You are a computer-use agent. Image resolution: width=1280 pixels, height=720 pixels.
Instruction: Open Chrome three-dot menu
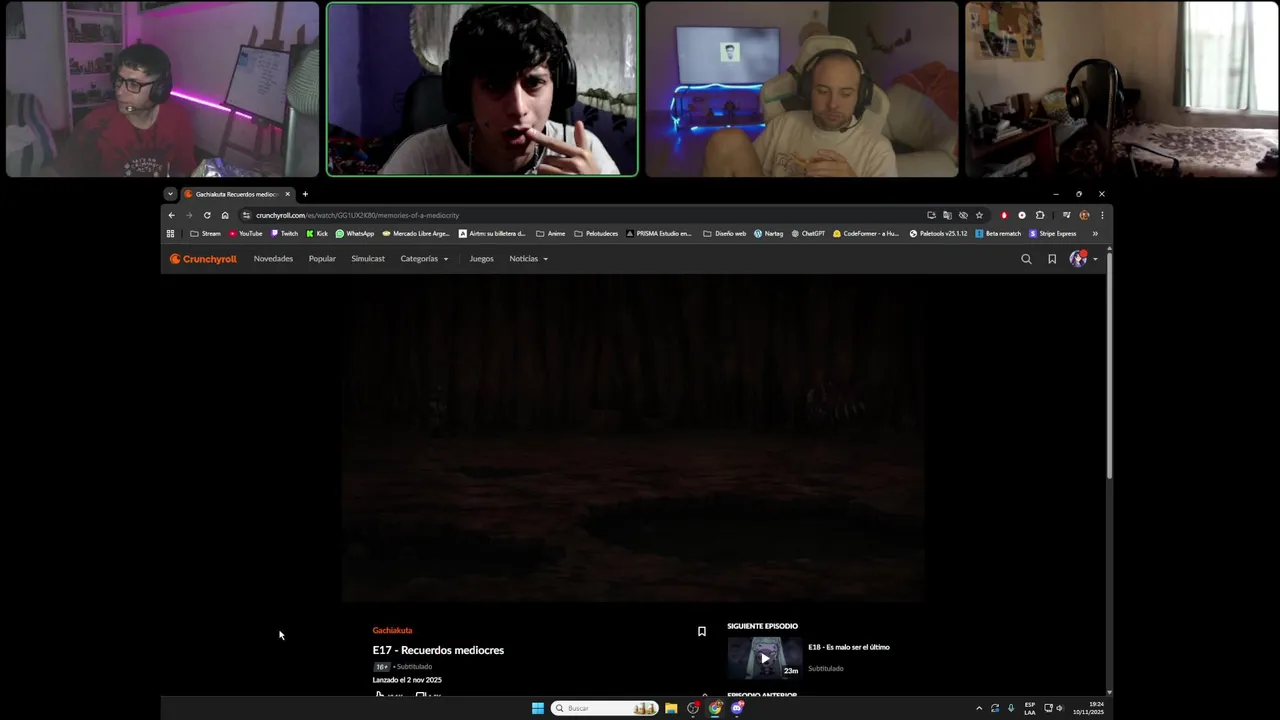(1102, 215)
